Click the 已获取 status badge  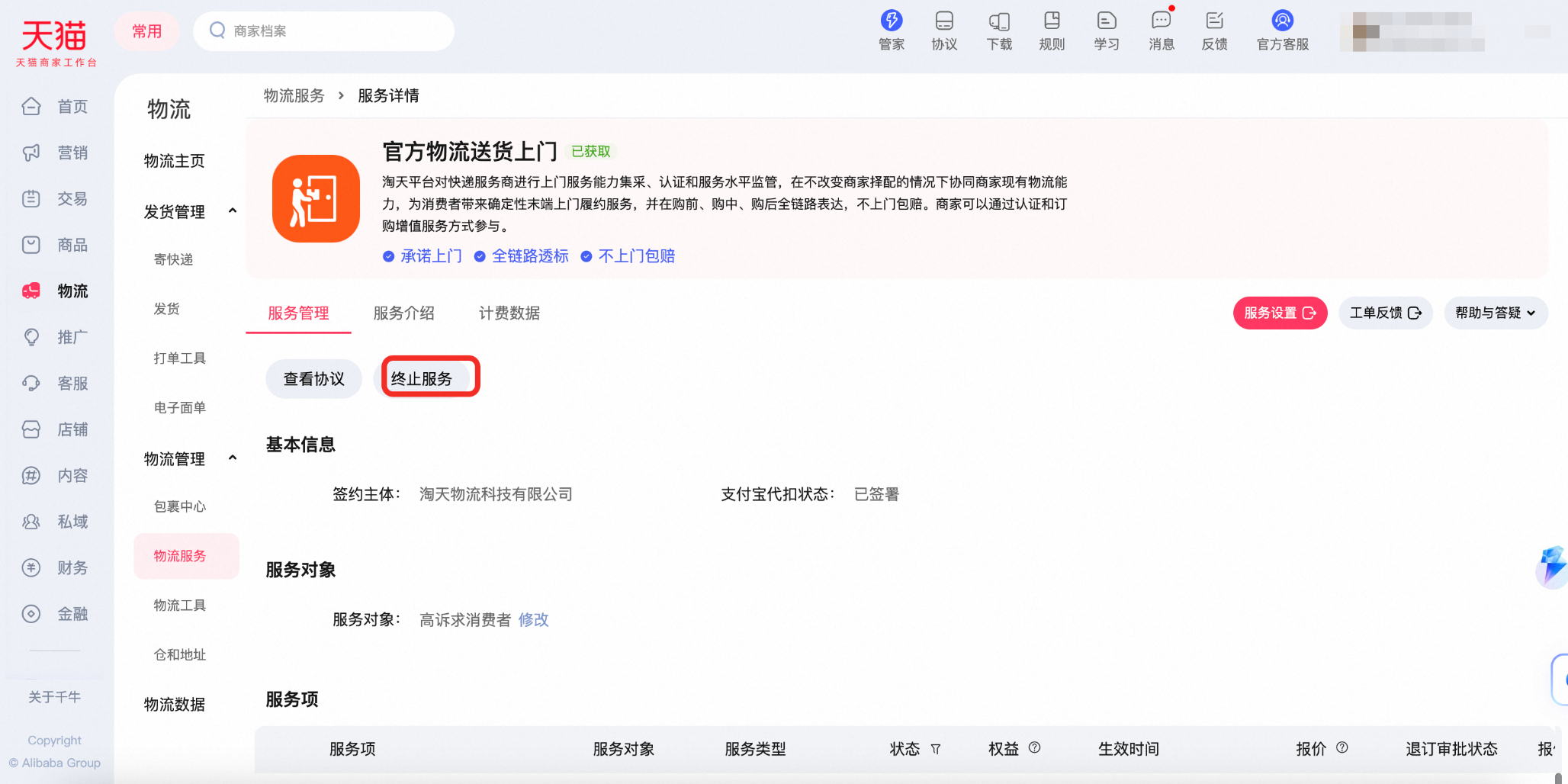click(591, 151)
